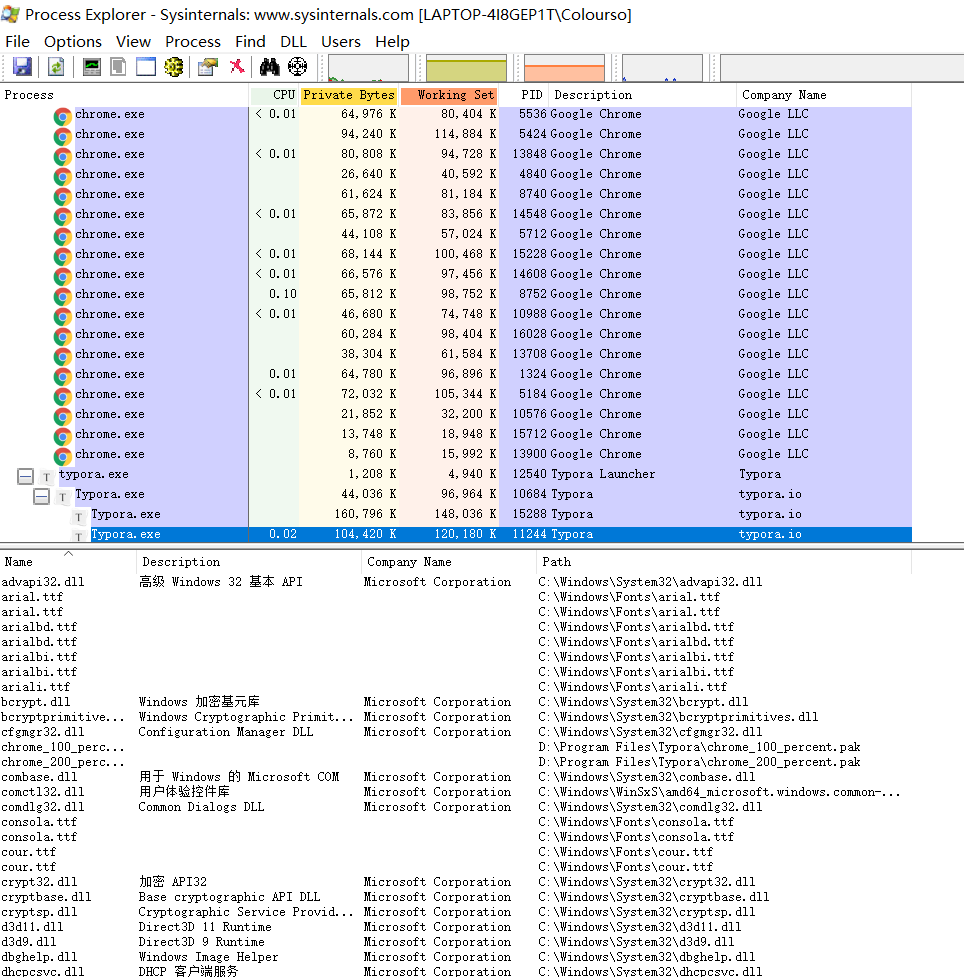Viewport: 964px width, 977px height.
Task: Click the red X Kill Process icon
Action: tap(237, 67)
